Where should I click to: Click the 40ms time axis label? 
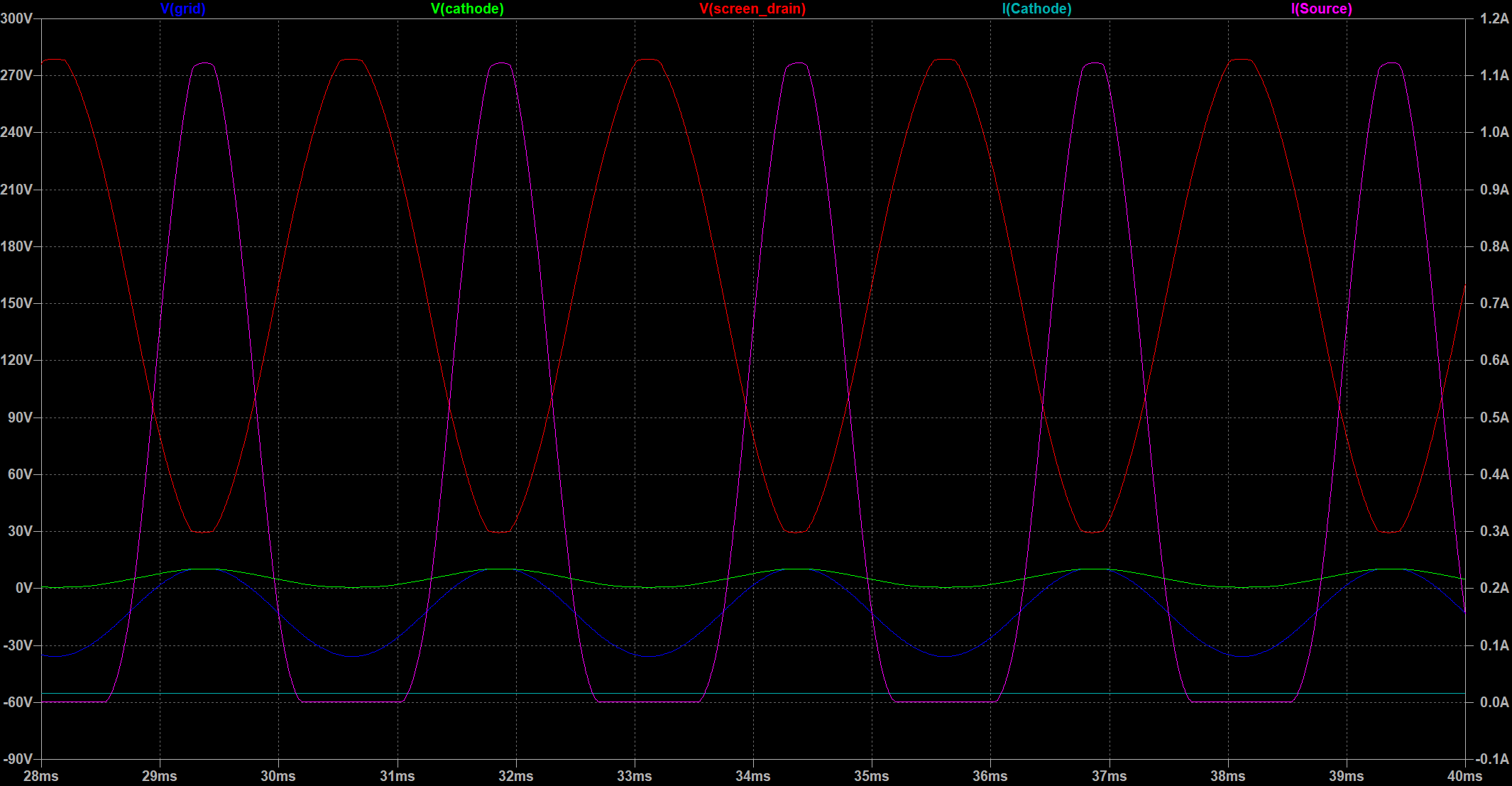point(1465,776)
